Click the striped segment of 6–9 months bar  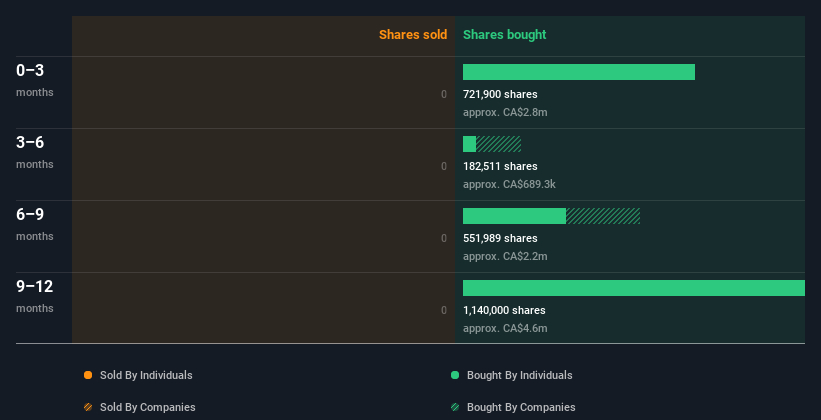603,216
